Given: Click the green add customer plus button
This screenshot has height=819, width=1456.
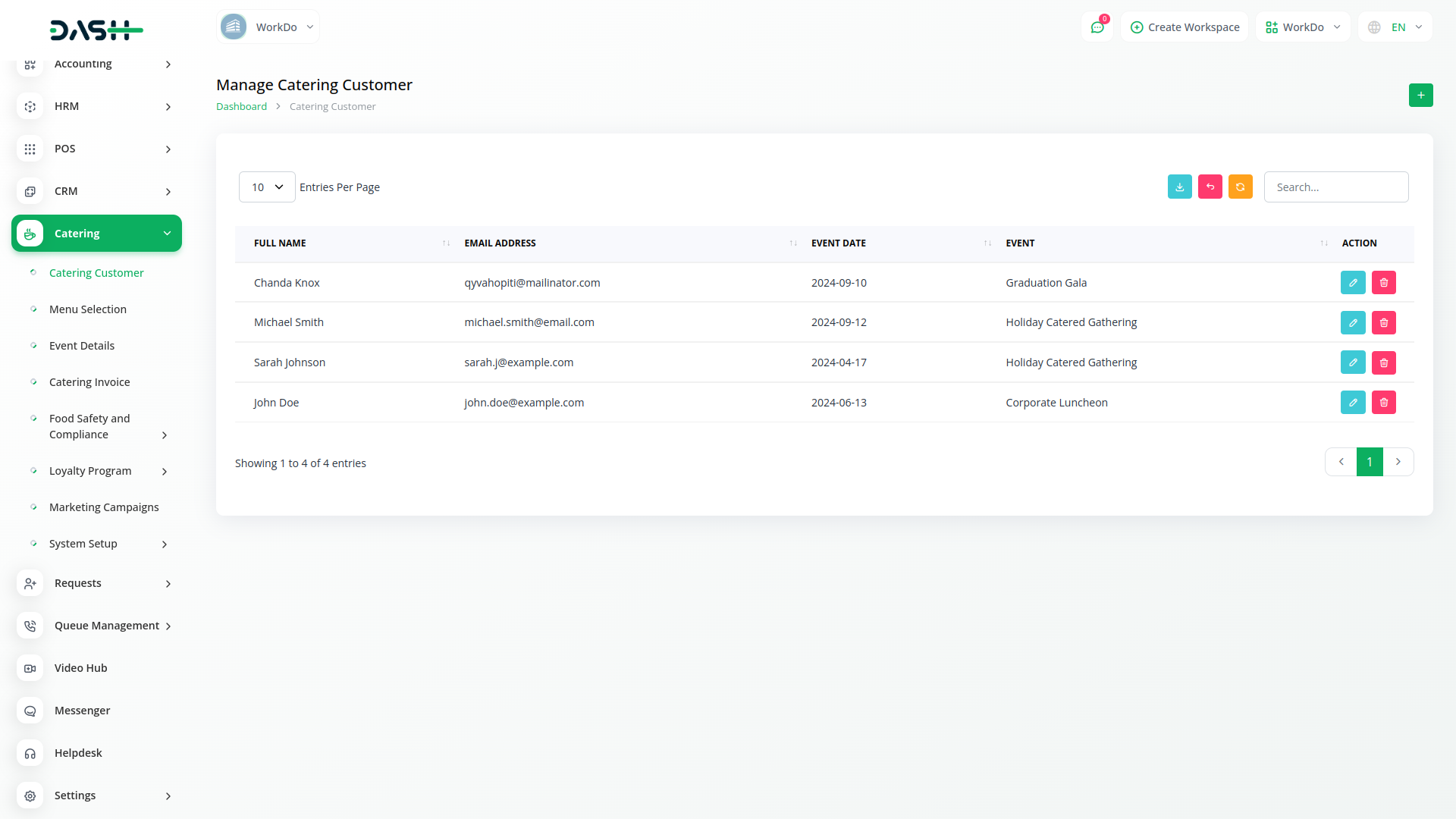Looking at the screenshot, I should point(1420,96).
